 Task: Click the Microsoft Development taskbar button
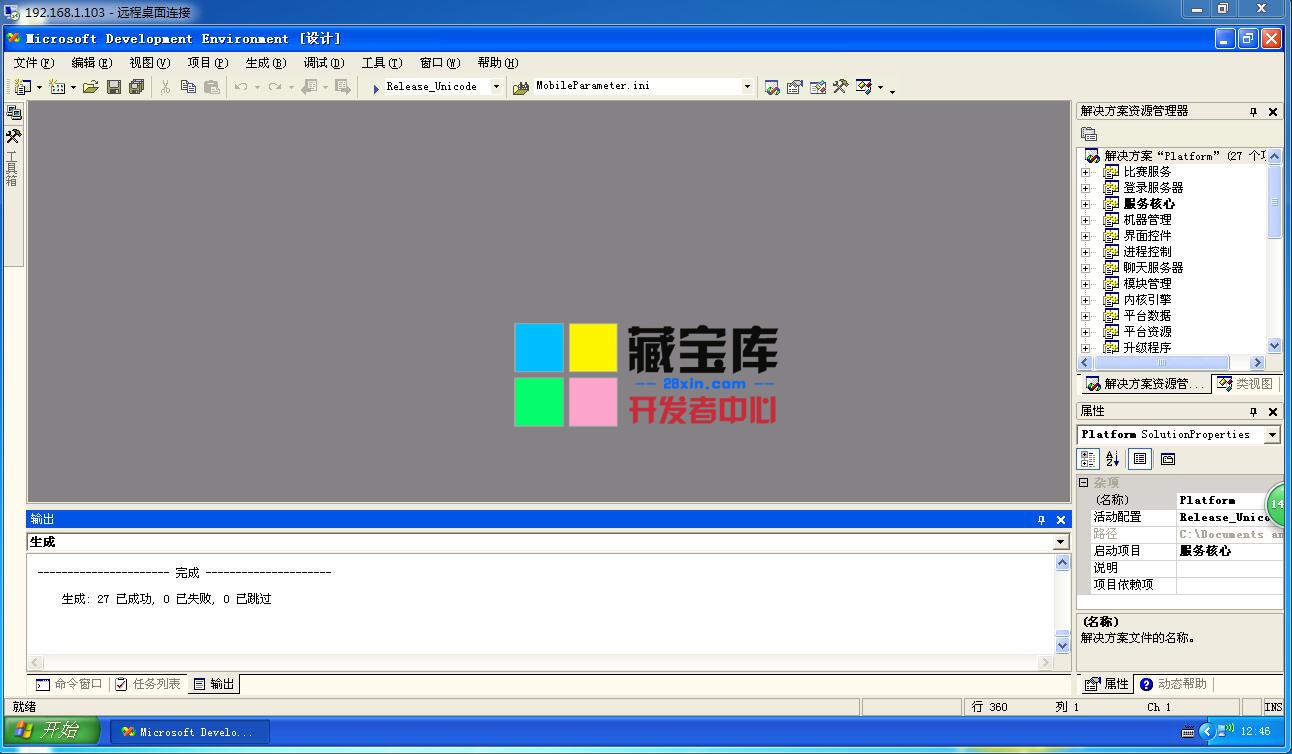[189, 732]
